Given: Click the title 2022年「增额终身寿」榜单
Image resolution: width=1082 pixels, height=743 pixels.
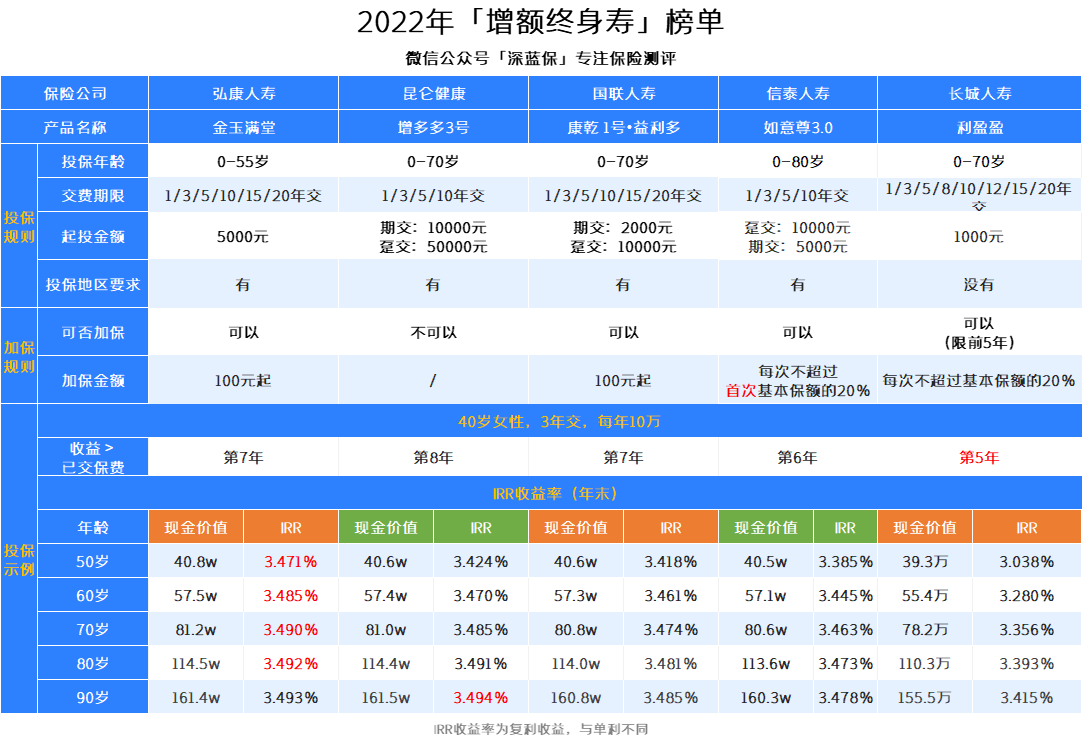Looking at the screenshot, I should tap(540, 22).
